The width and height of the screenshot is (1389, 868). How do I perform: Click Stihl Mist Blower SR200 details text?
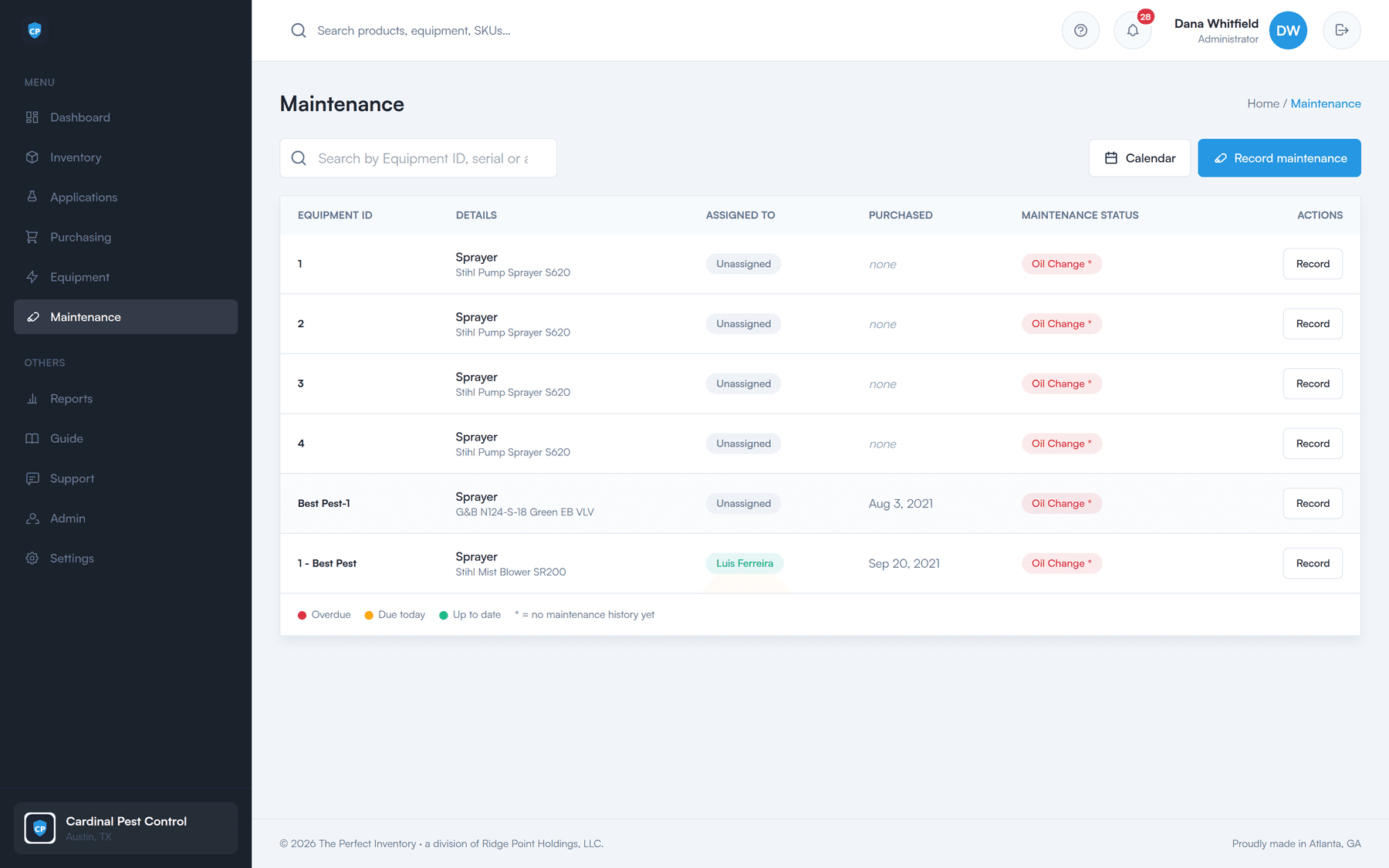(511, 572)
